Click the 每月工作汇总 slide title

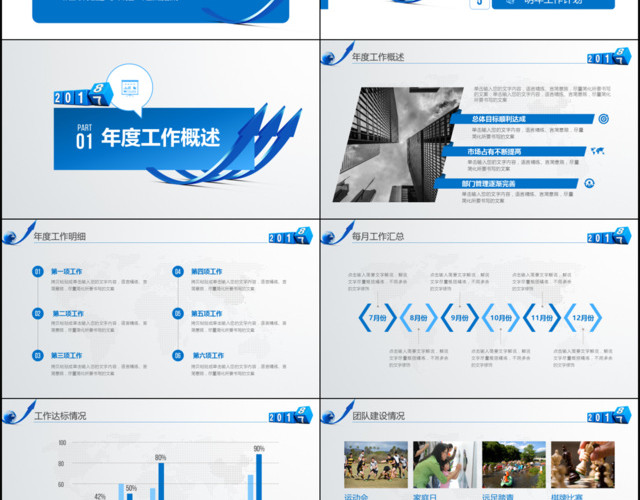(378, 236)
